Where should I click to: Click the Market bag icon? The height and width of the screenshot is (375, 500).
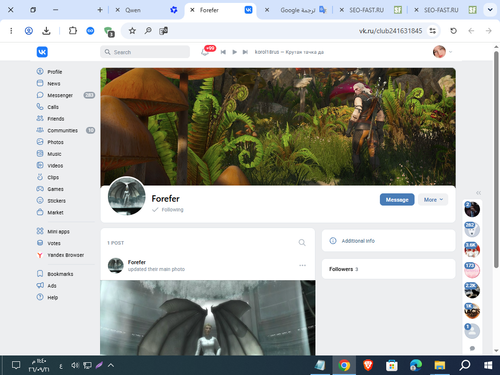click(x=40, y=212)
